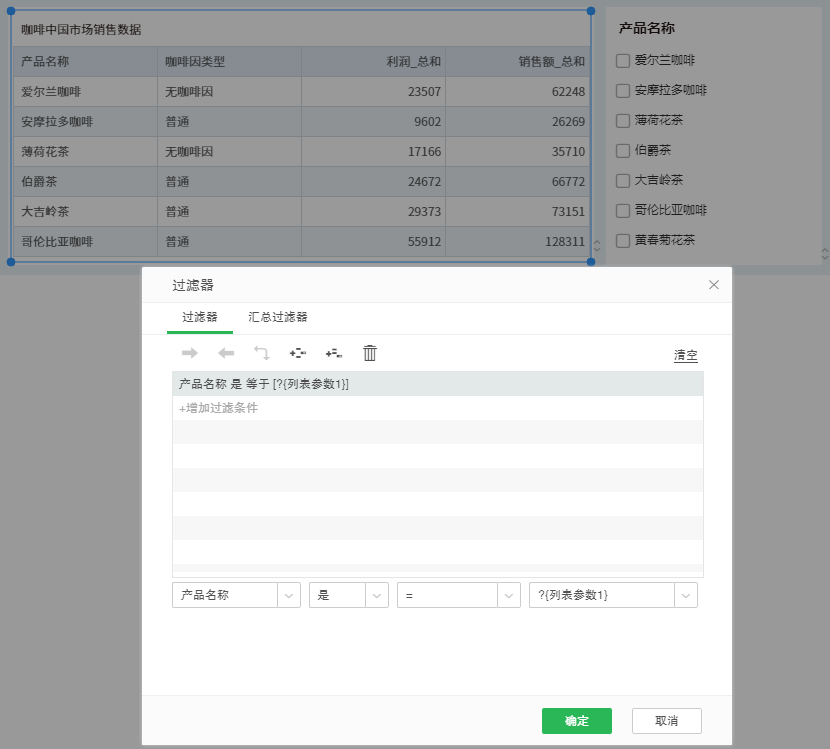Click the 清空 link
830x749 pixels.
point(685,355)
